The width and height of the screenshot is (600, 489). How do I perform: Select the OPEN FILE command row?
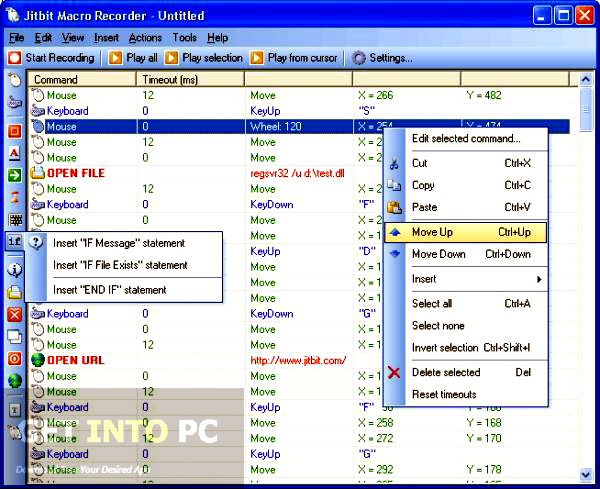[298, 173]
